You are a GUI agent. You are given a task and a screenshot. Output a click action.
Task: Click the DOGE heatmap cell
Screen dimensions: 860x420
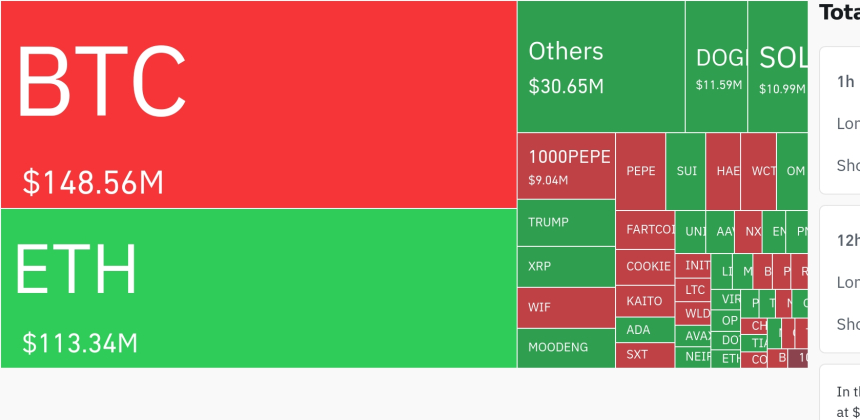click(x=716, y=67)
